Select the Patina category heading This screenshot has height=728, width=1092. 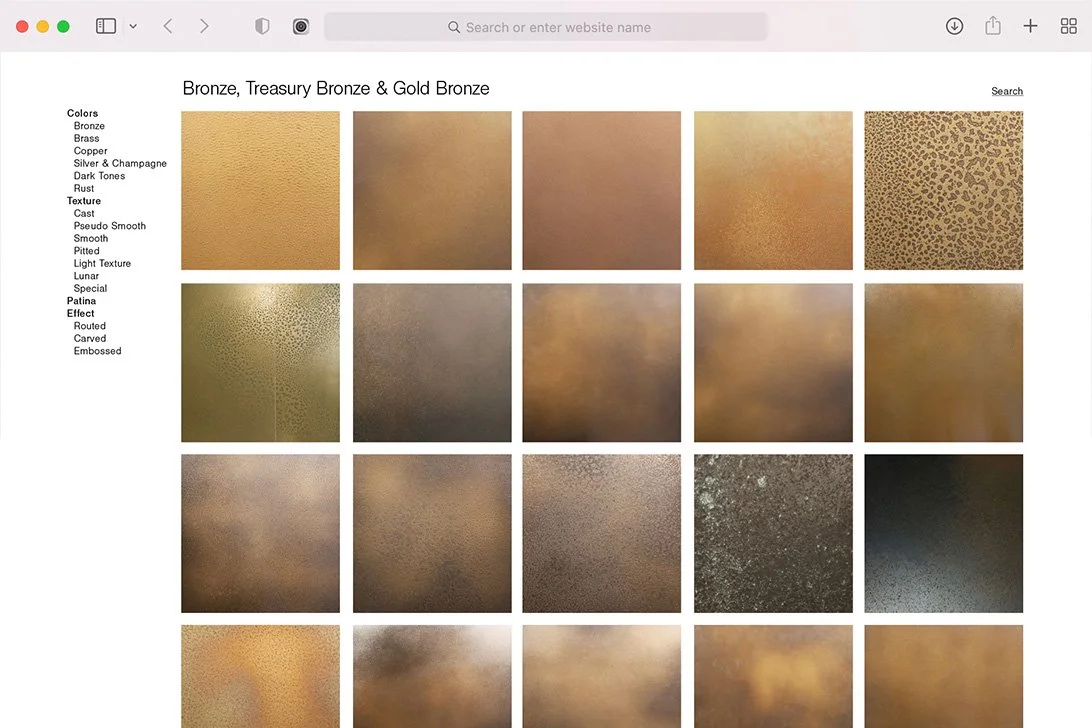tap(81, 301)
